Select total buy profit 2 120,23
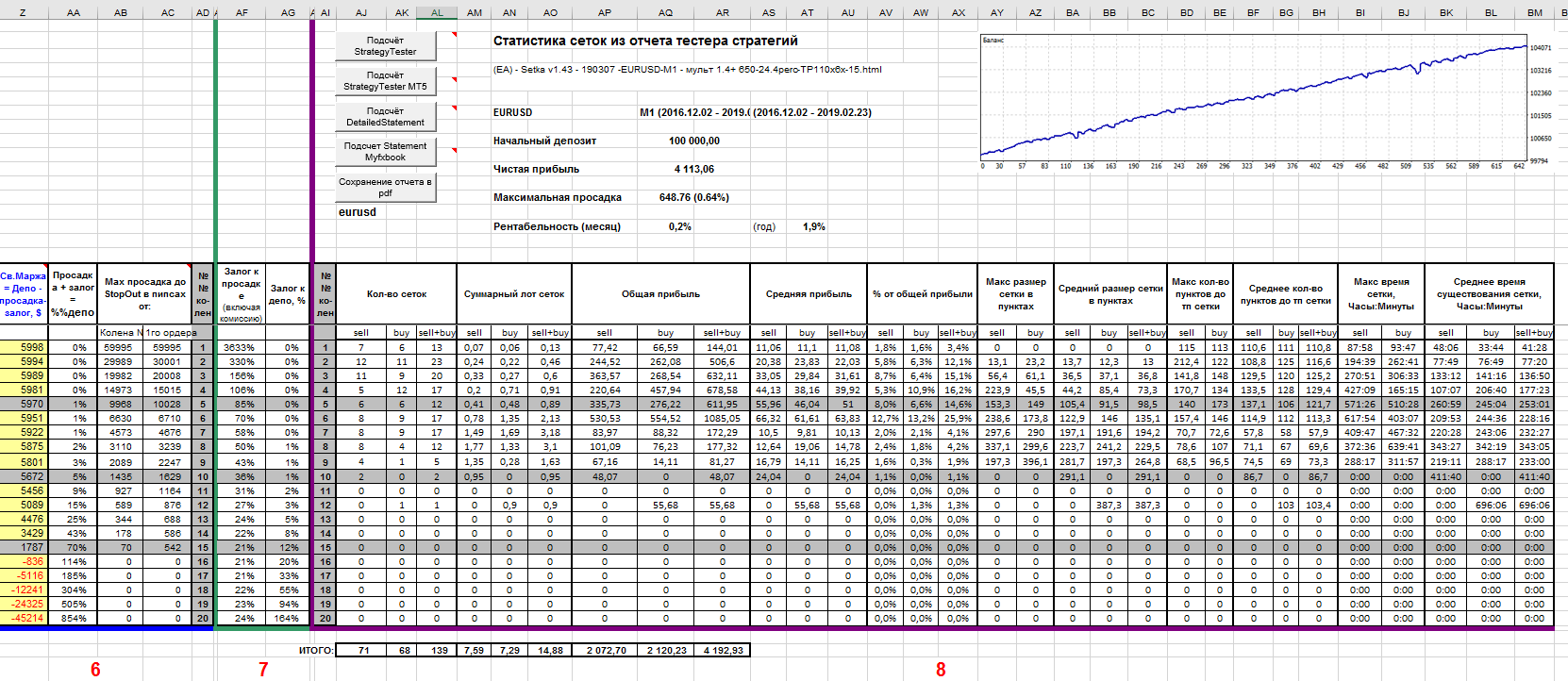Viewport: 1568px width, 681px height. click(666, 650)
